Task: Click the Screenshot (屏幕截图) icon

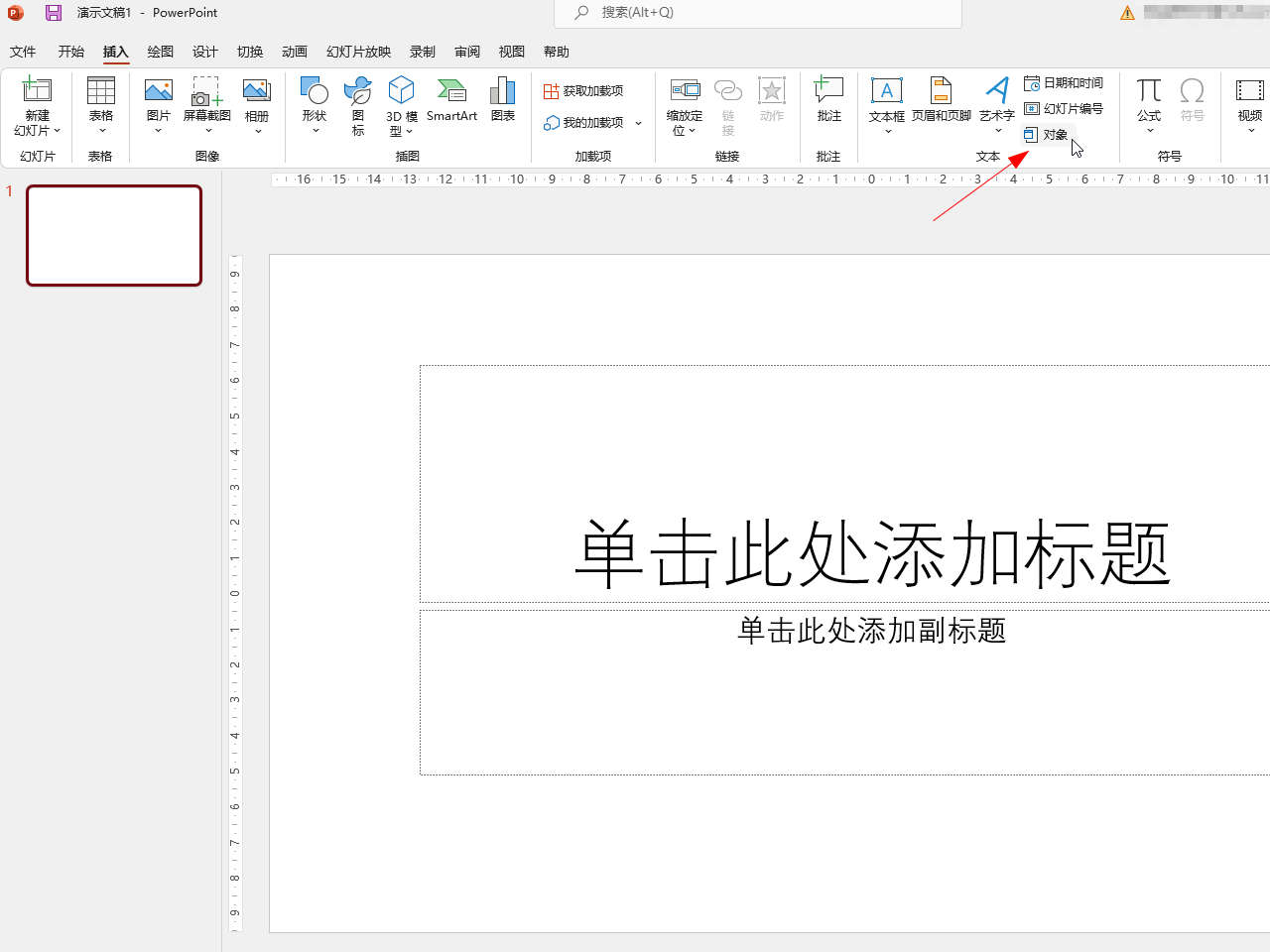Action: click(x=206, y=91)
